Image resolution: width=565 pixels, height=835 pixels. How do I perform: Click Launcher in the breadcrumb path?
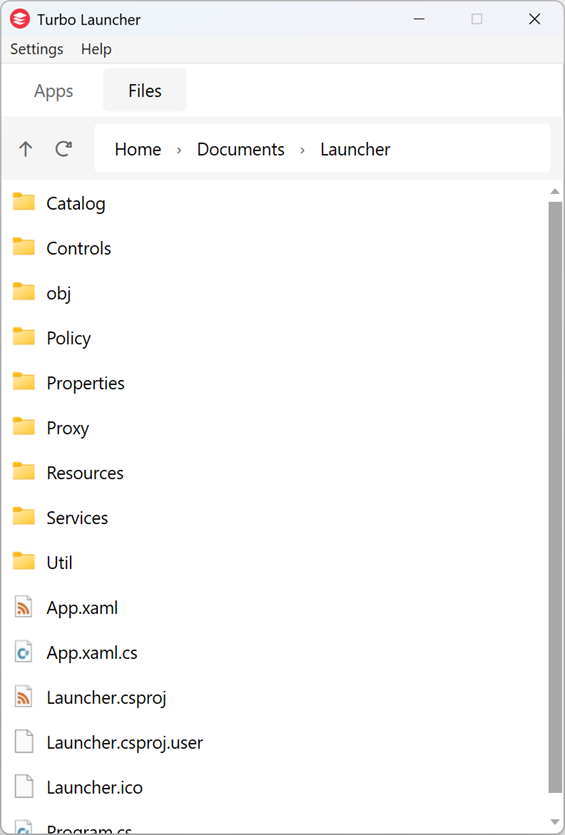pos(355,149)
